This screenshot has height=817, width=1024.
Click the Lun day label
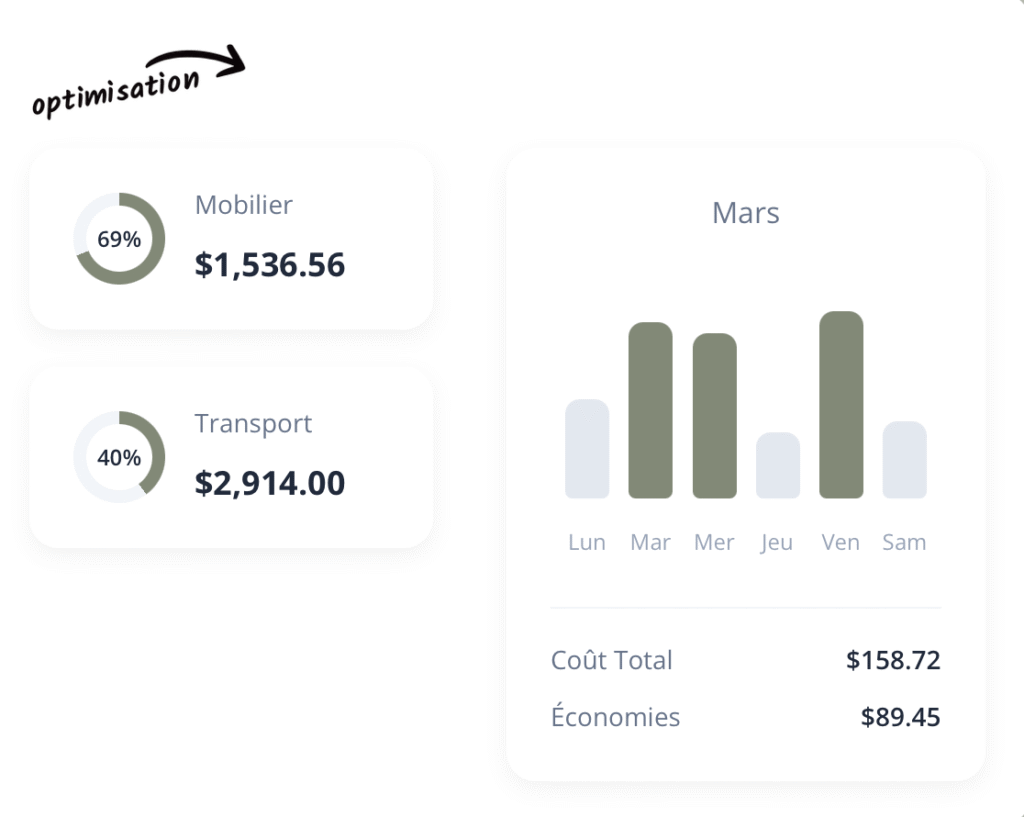pos(587,542)
